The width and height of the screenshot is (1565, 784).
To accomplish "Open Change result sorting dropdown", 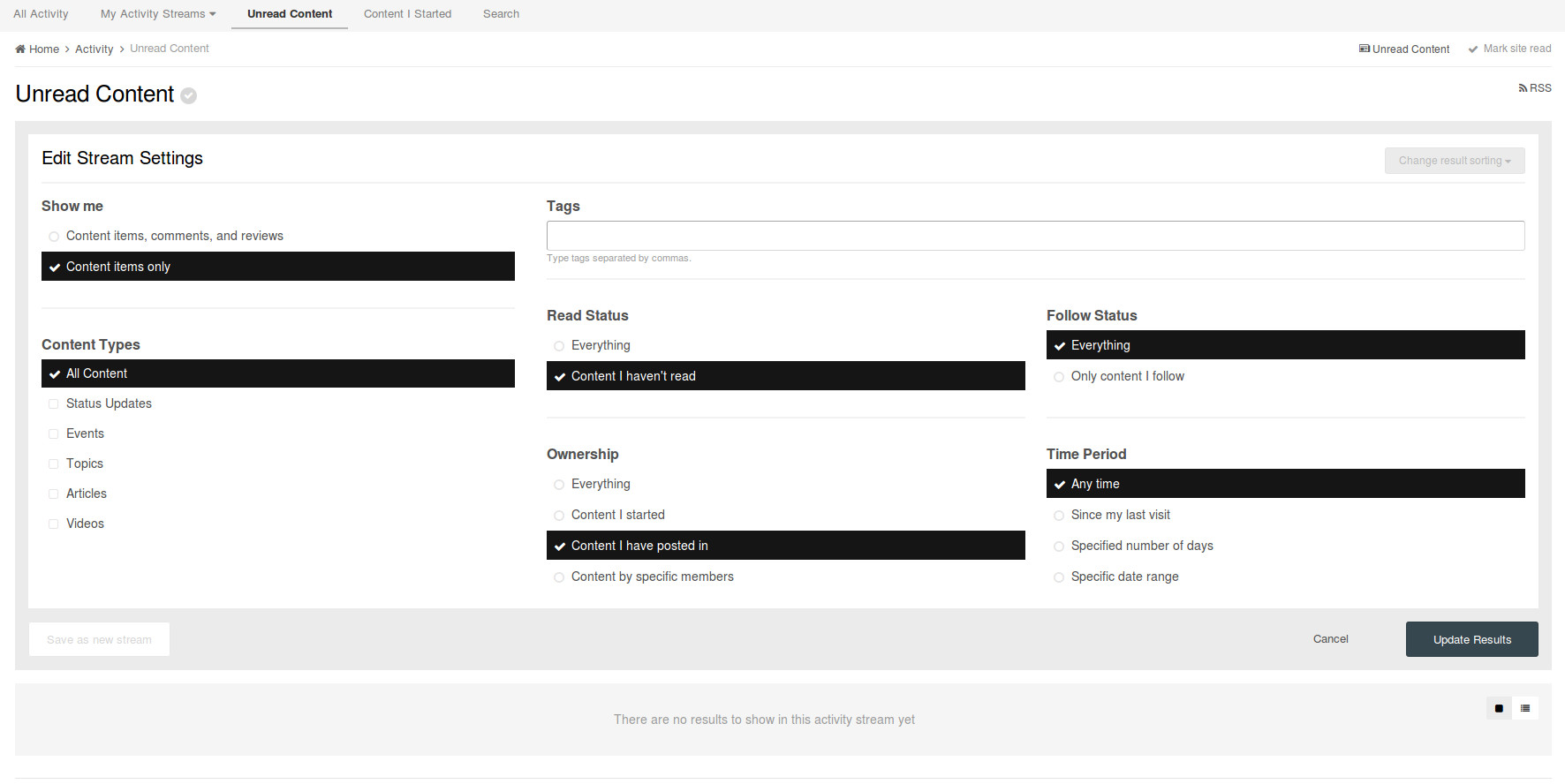I will [1454, 161].
